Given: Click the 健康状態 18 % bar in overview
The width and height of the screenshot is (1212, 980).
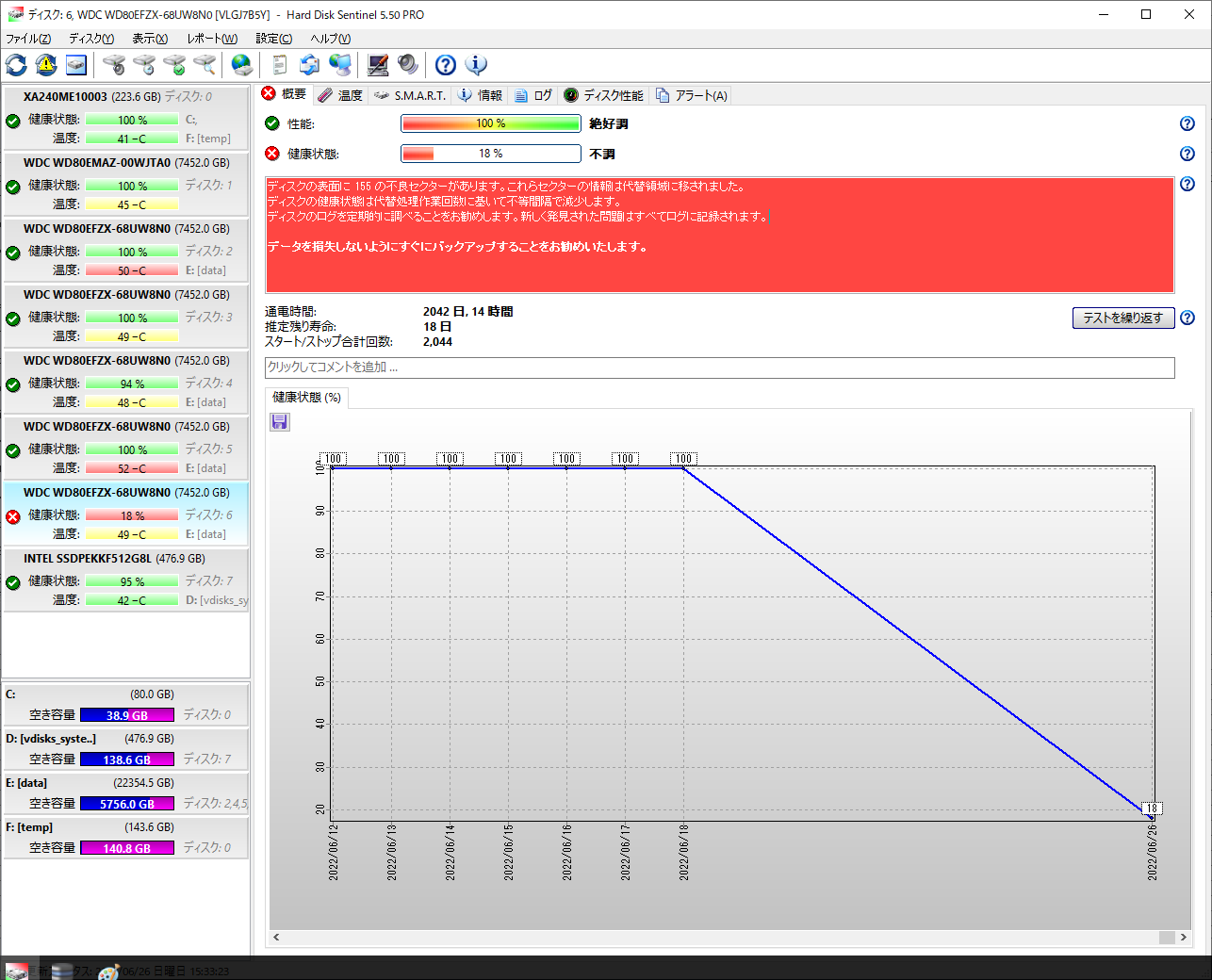Looking at the screenshot, I should pyautogui.click(x=491, y=154).
